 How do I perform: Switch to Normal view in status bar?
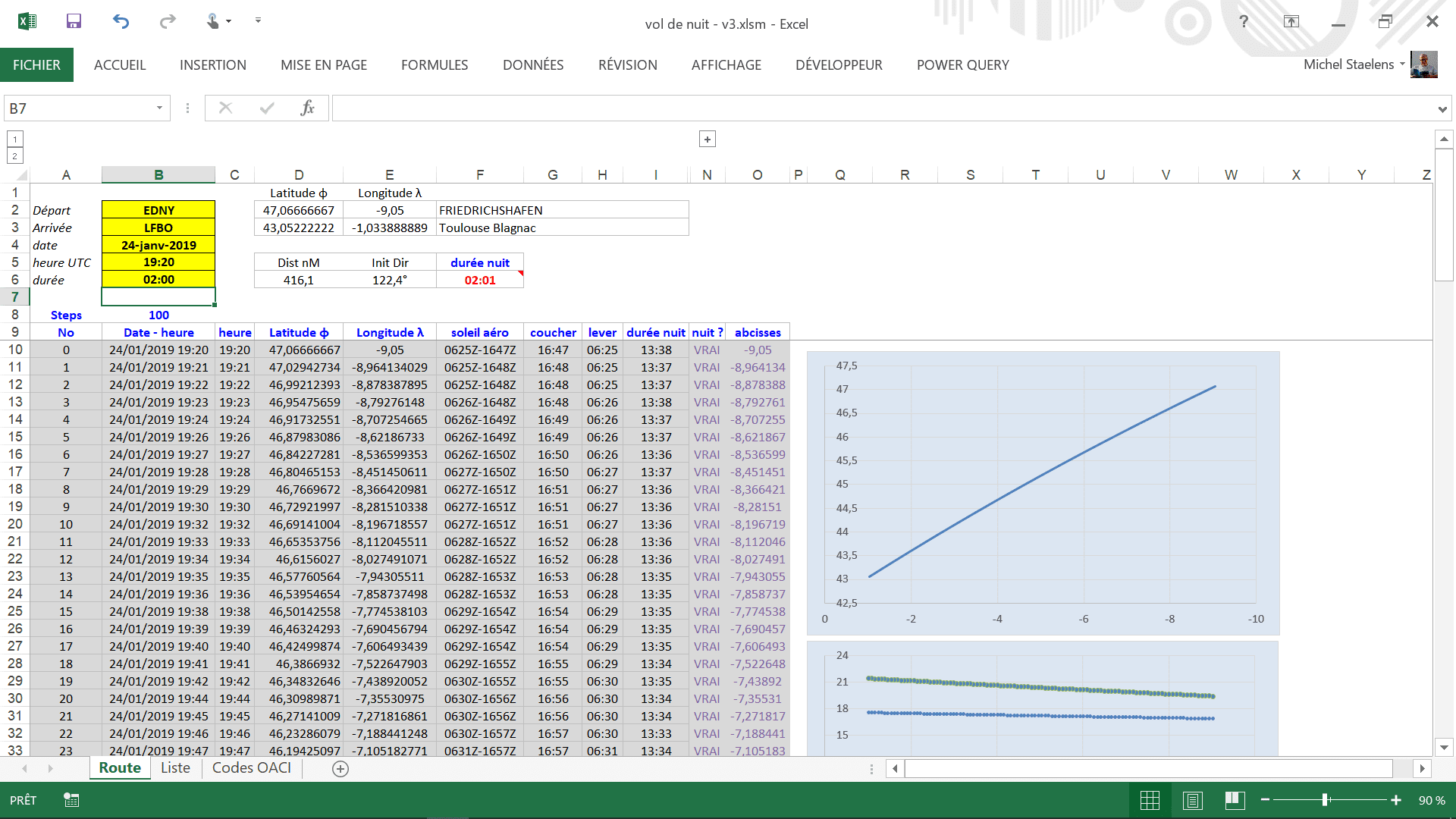(1150, 800)
